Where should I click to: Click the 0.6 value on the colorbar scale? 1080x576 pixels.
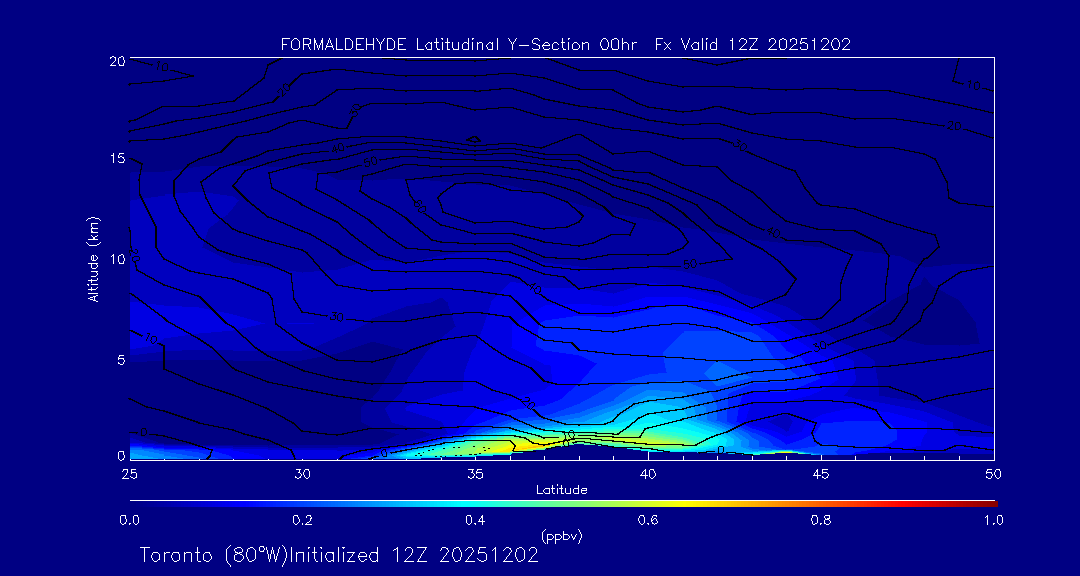coord(648,520)
